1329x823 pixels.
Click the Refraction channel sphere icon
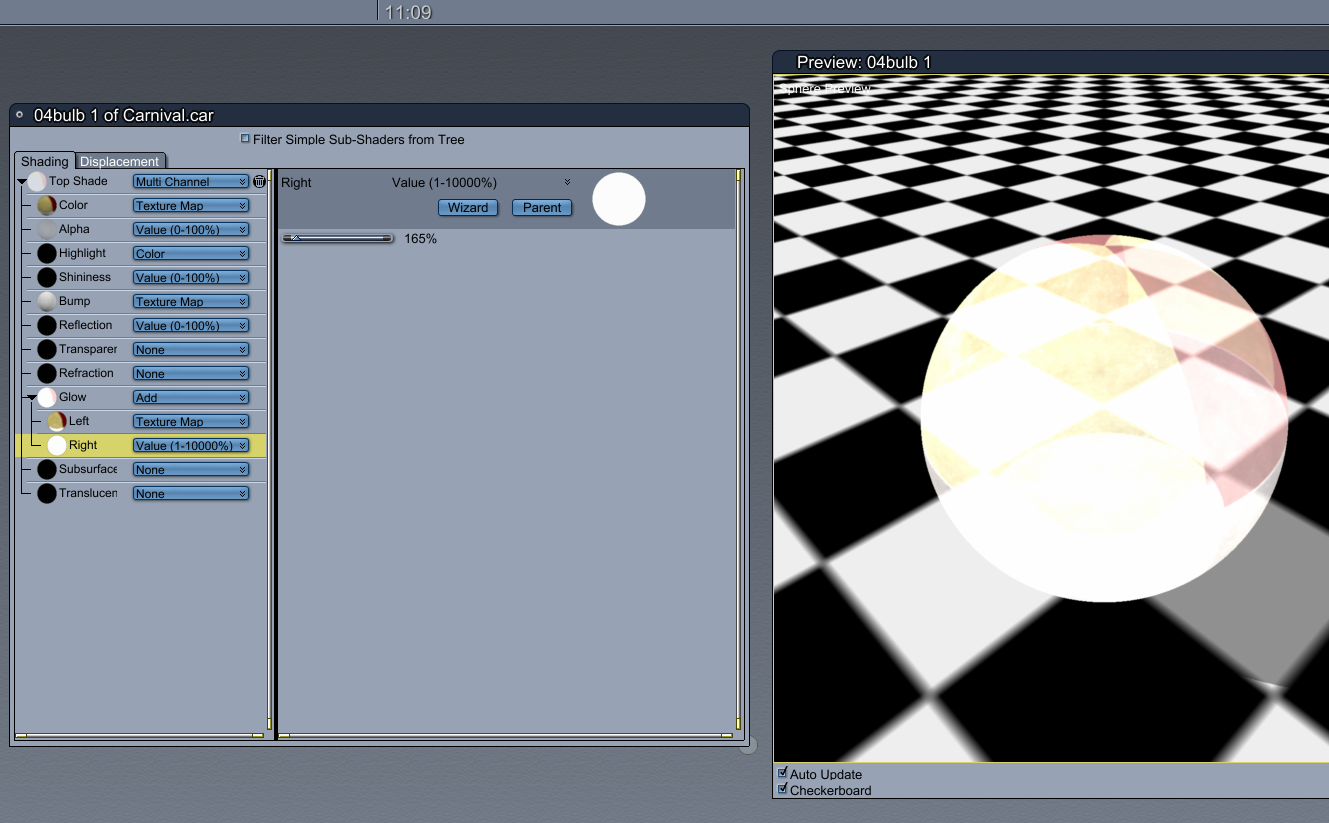click(47, 374)
